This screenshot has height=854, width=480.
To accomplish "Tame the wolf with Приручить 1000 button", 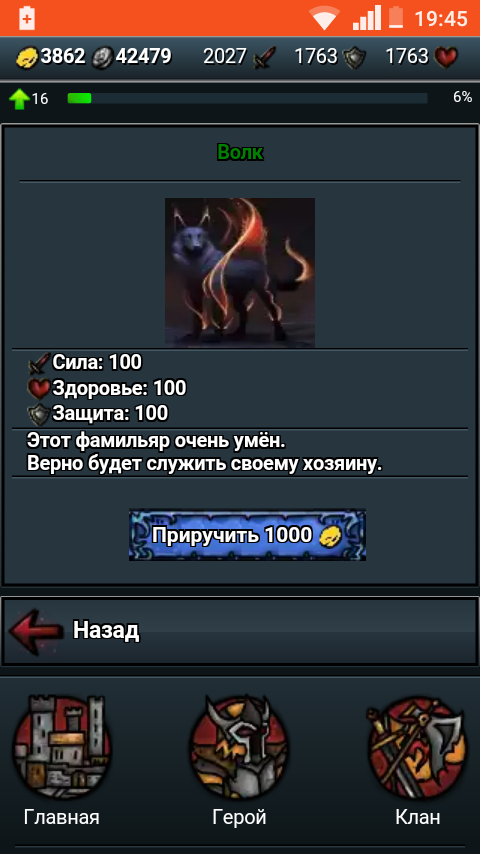I will pyautogui.click(x=247, y=535).
